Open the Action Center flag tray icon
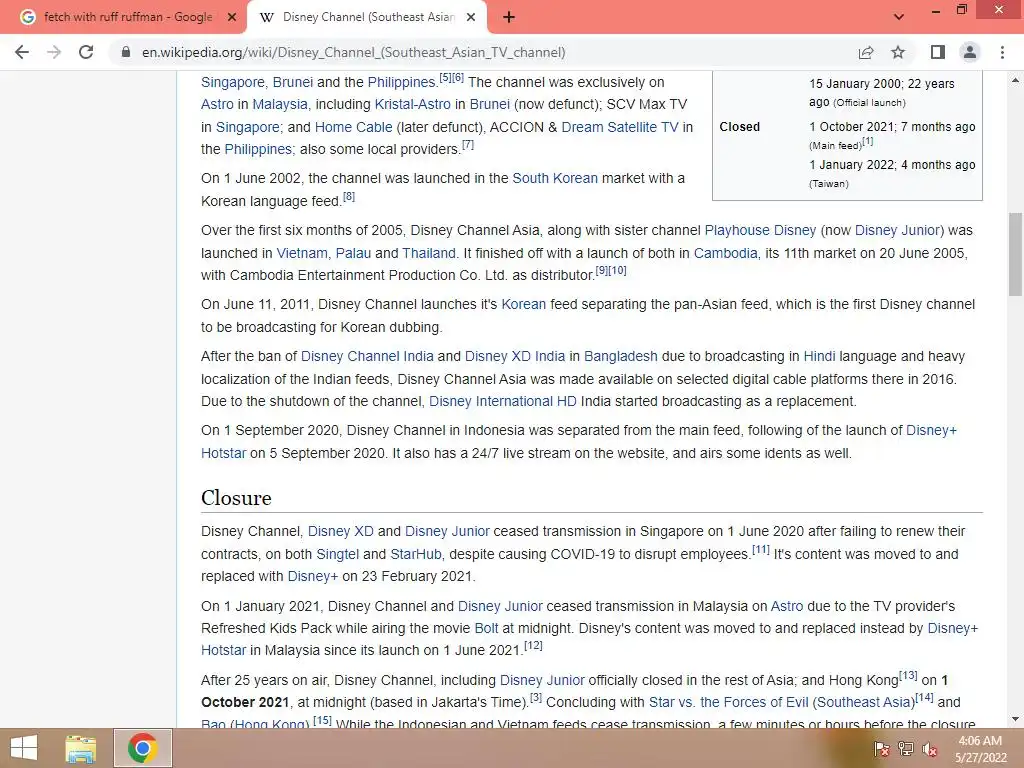The image size is (1024, 768). (881, 749)
